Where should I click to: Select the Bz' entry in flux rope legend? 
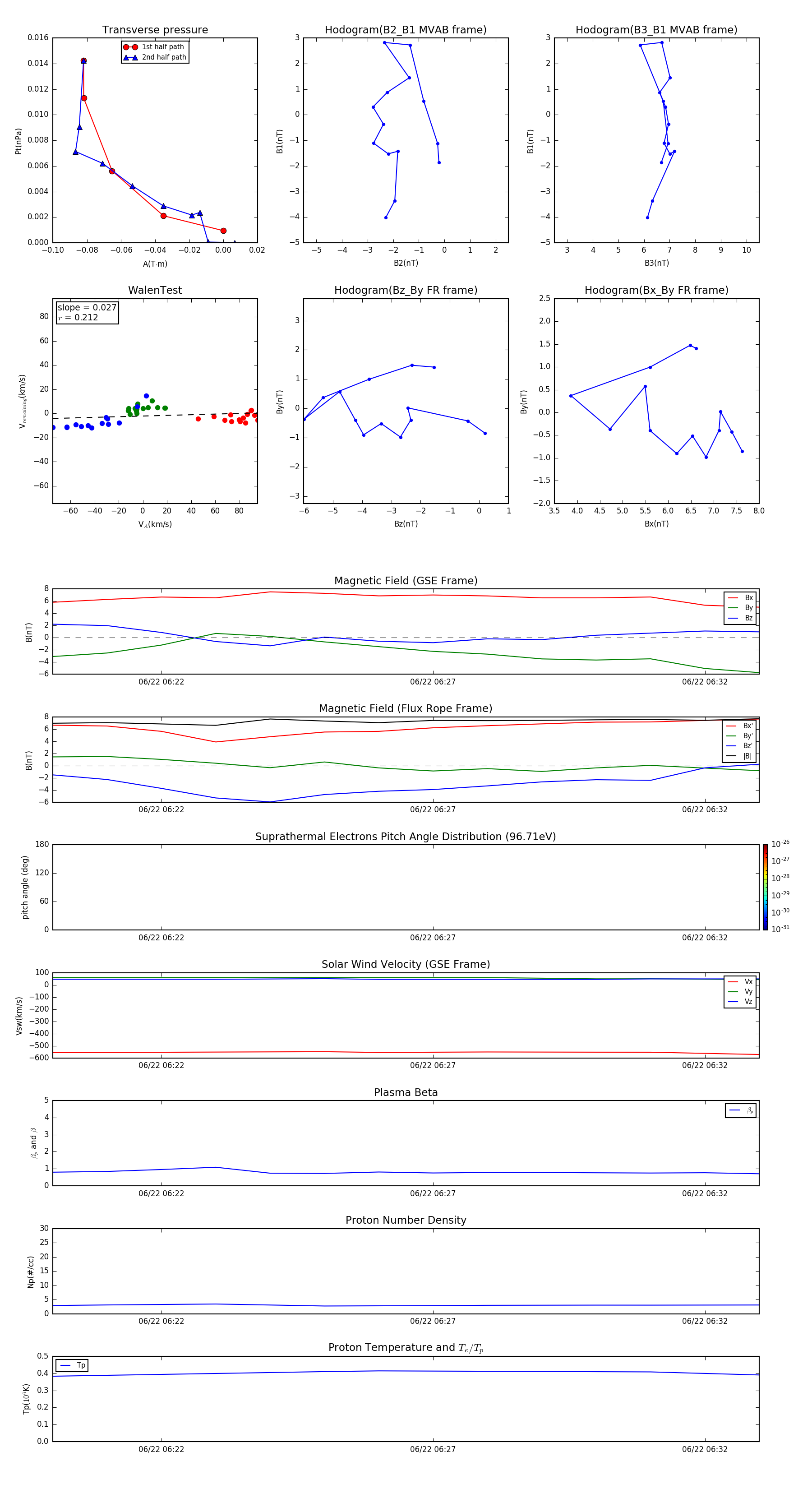[740, 746]
